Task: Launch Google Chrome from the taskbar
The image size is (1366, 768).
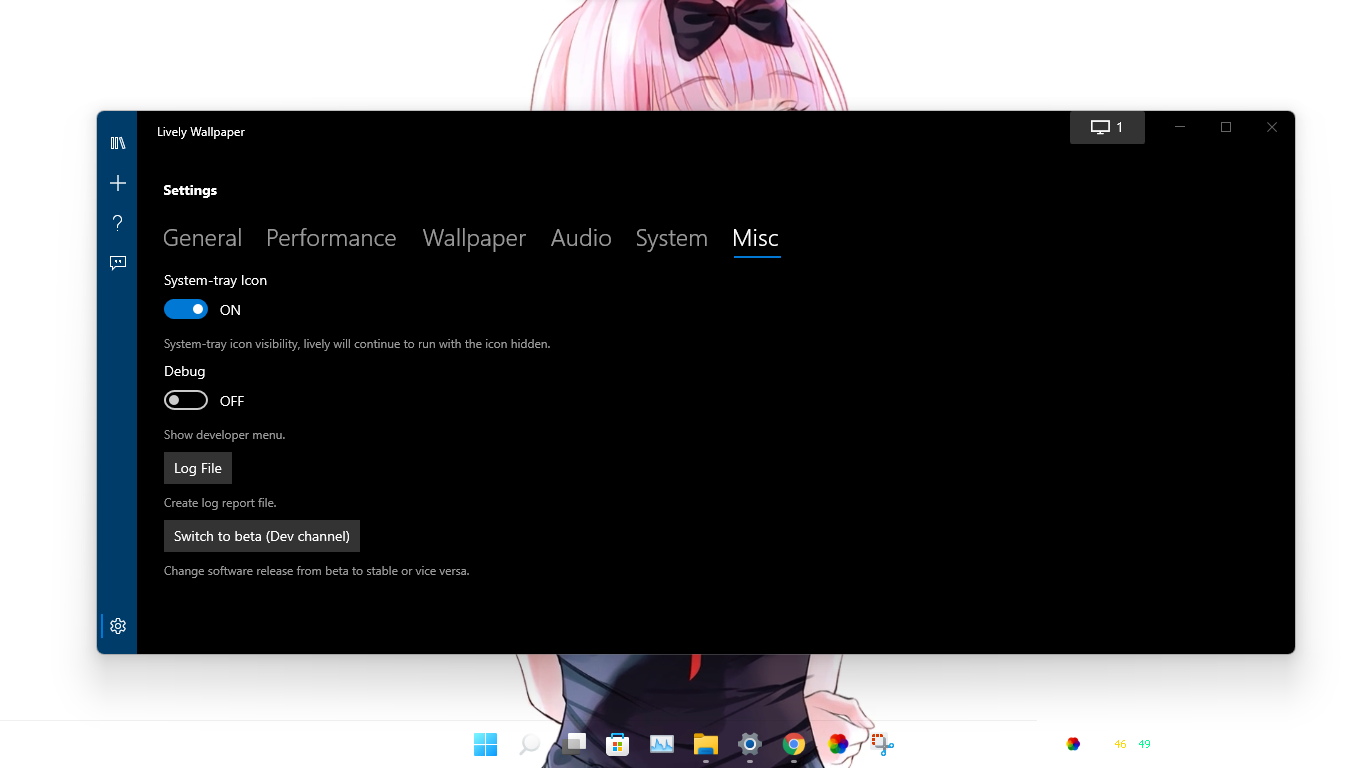Action: [x=793, y=744]
